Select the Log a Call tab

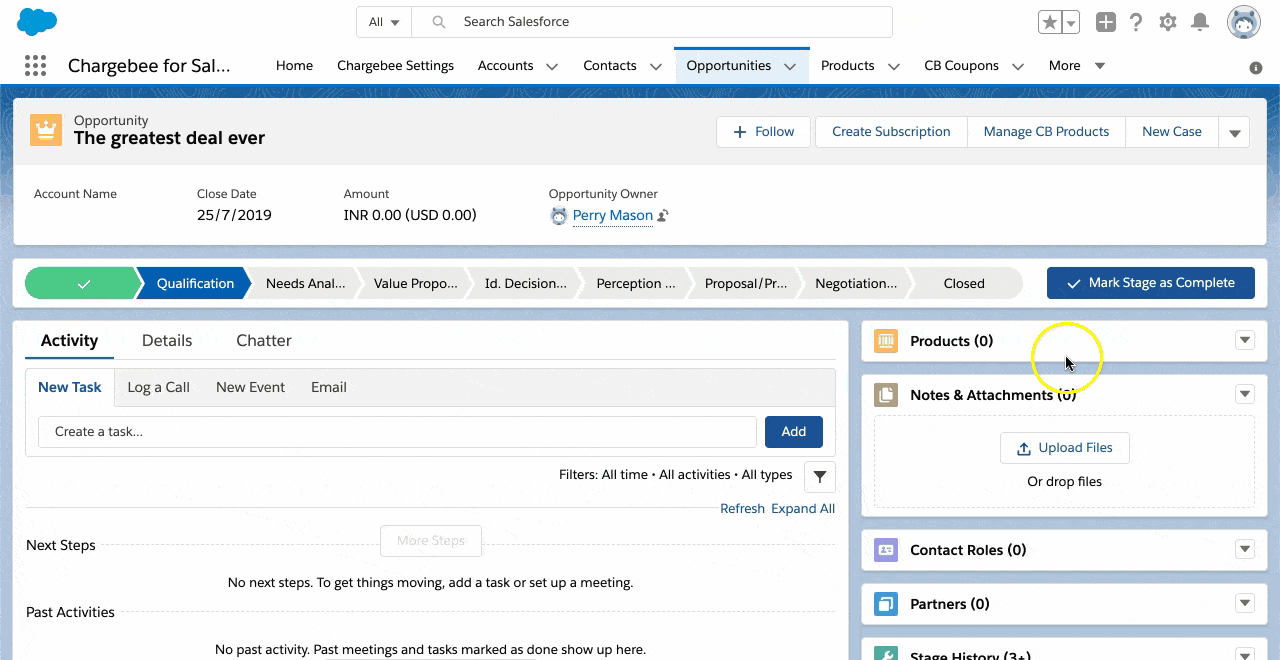[x=158, y=387]
